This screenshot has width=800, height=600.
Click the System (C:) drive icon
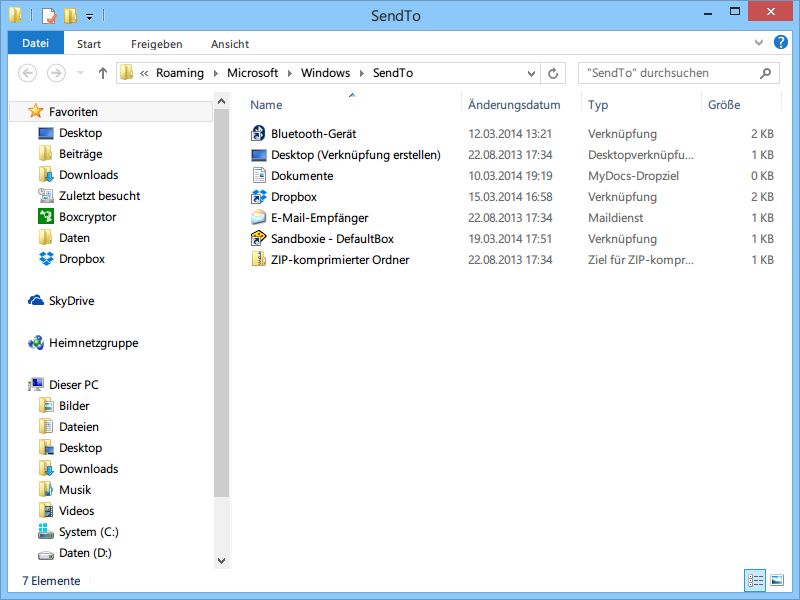pyautogui.click(x=45, y=531)
